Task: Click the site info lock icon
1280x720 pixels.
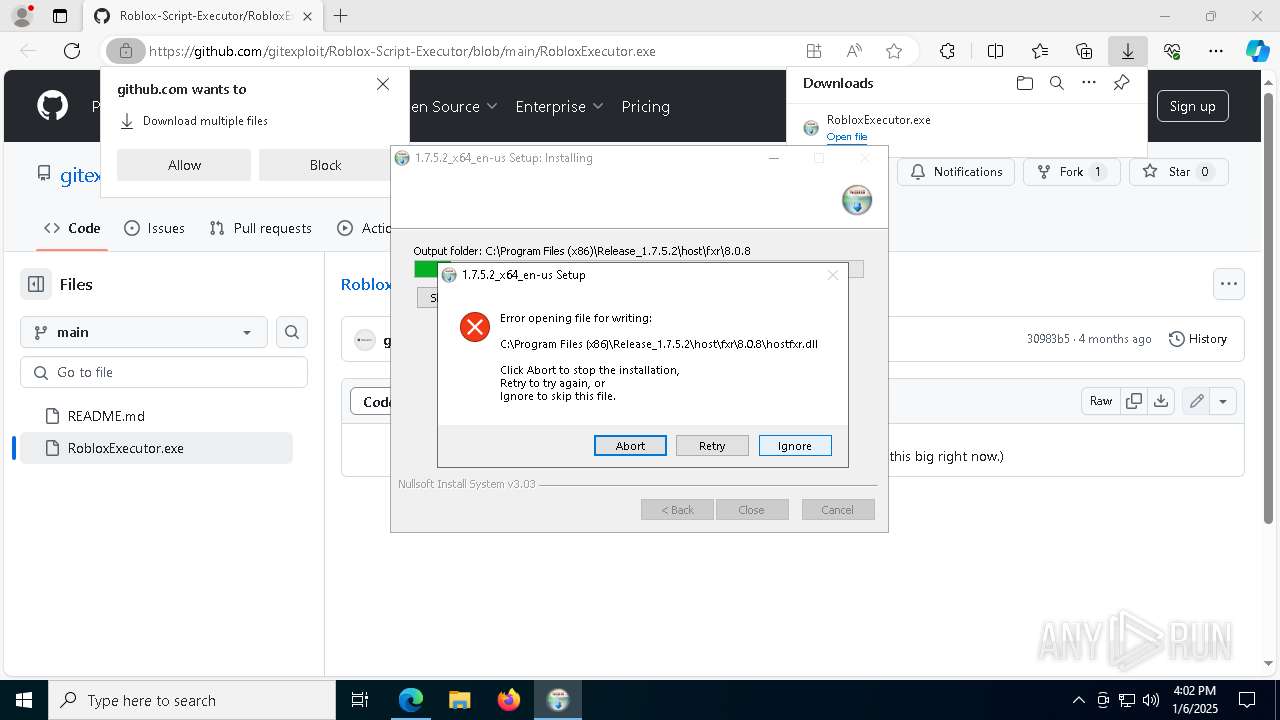Action: click(126, 51)
